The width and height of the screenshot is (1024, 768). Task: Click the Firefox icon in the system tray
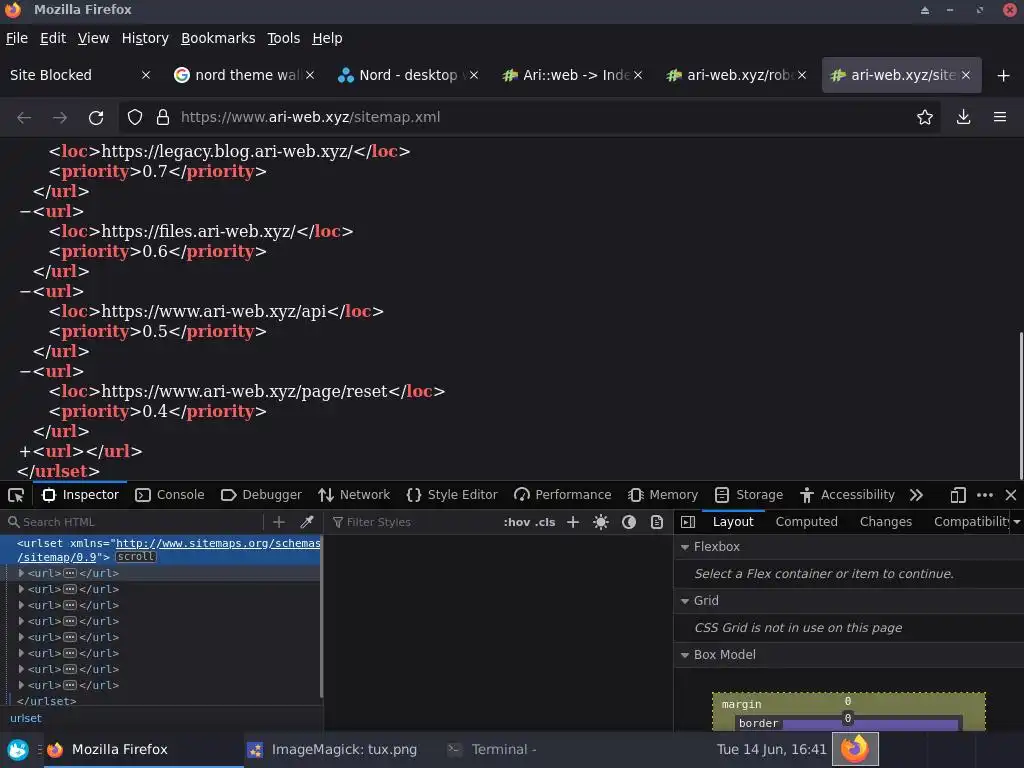pyautogui.click(x=855, y=748)
